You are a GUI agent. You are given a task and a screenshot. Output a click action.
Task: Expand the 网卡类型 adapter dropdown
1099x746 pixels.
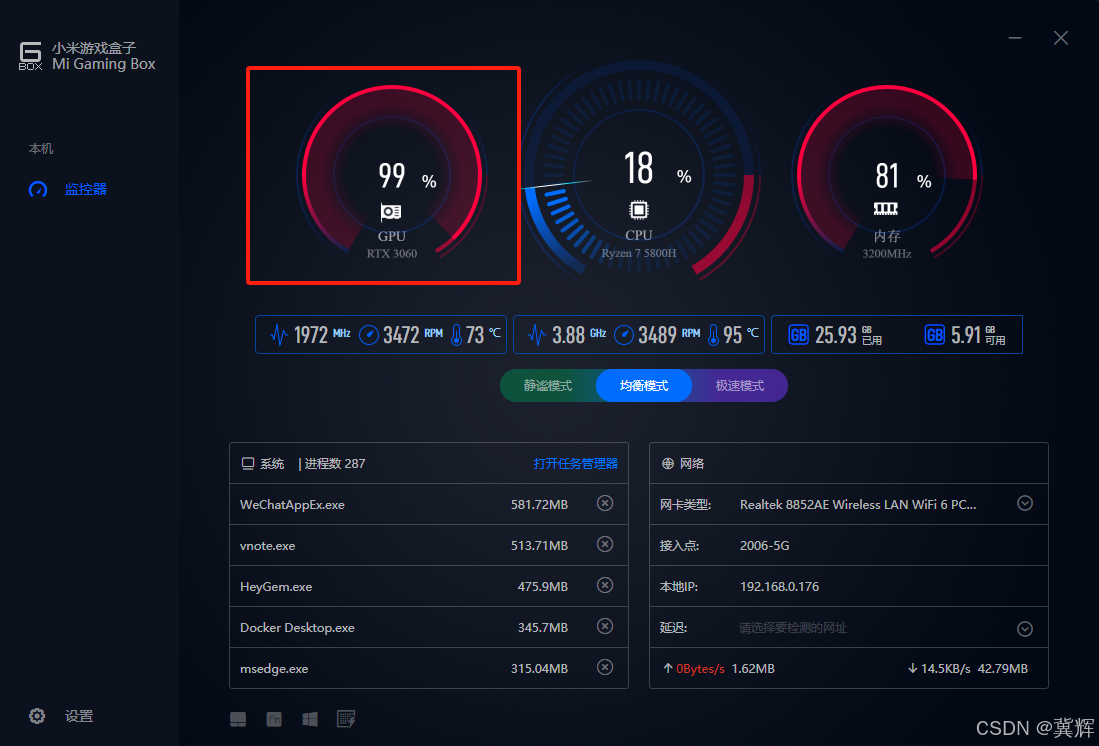(x=1025, y=503)
